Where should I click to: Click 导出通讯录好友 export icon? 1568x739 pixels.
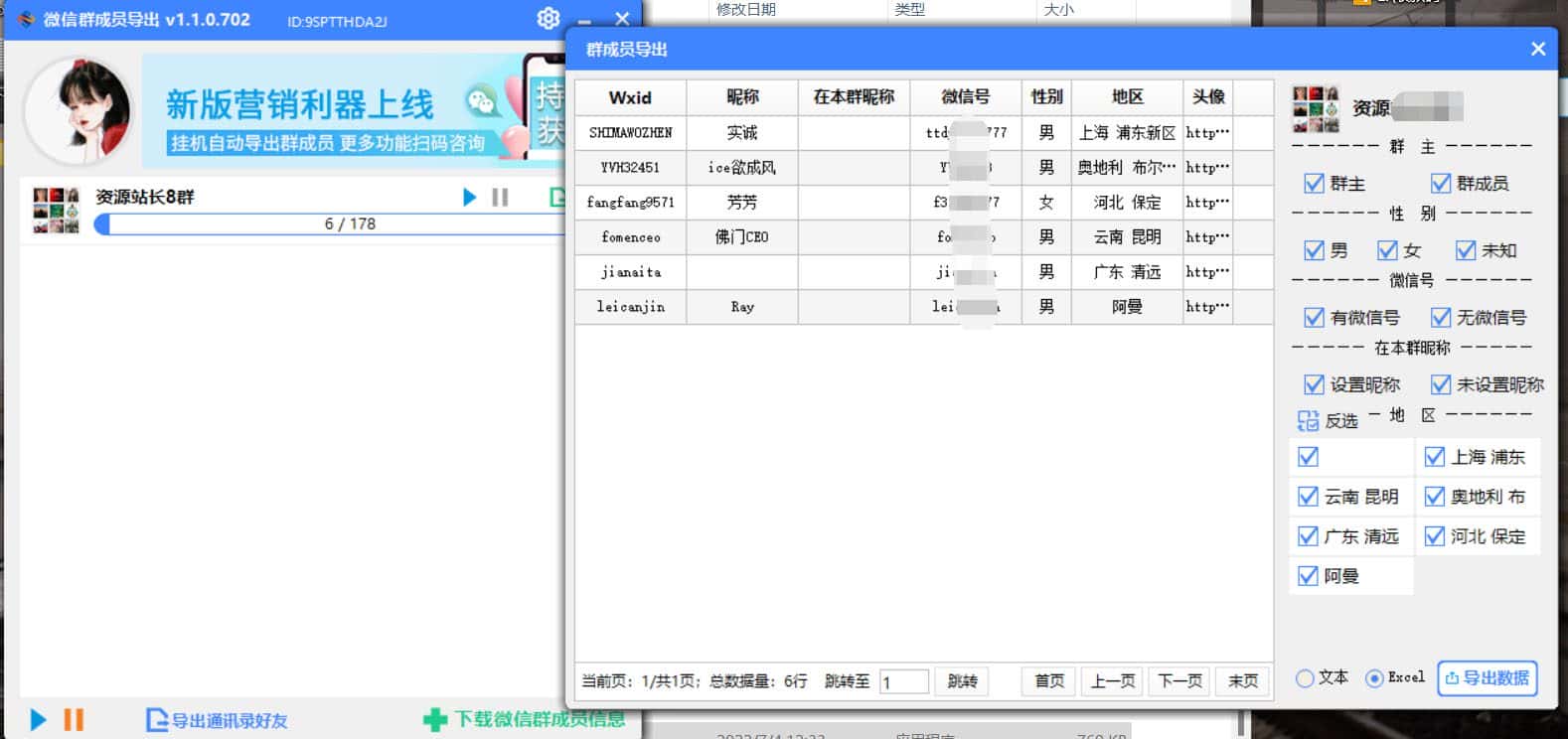click(156, 720)
